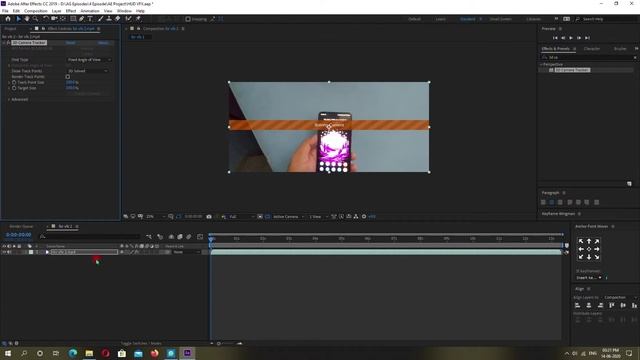Switch to the Render Queue tab
The width and height of the screenshot is (640, 360).
coord(21,226)
